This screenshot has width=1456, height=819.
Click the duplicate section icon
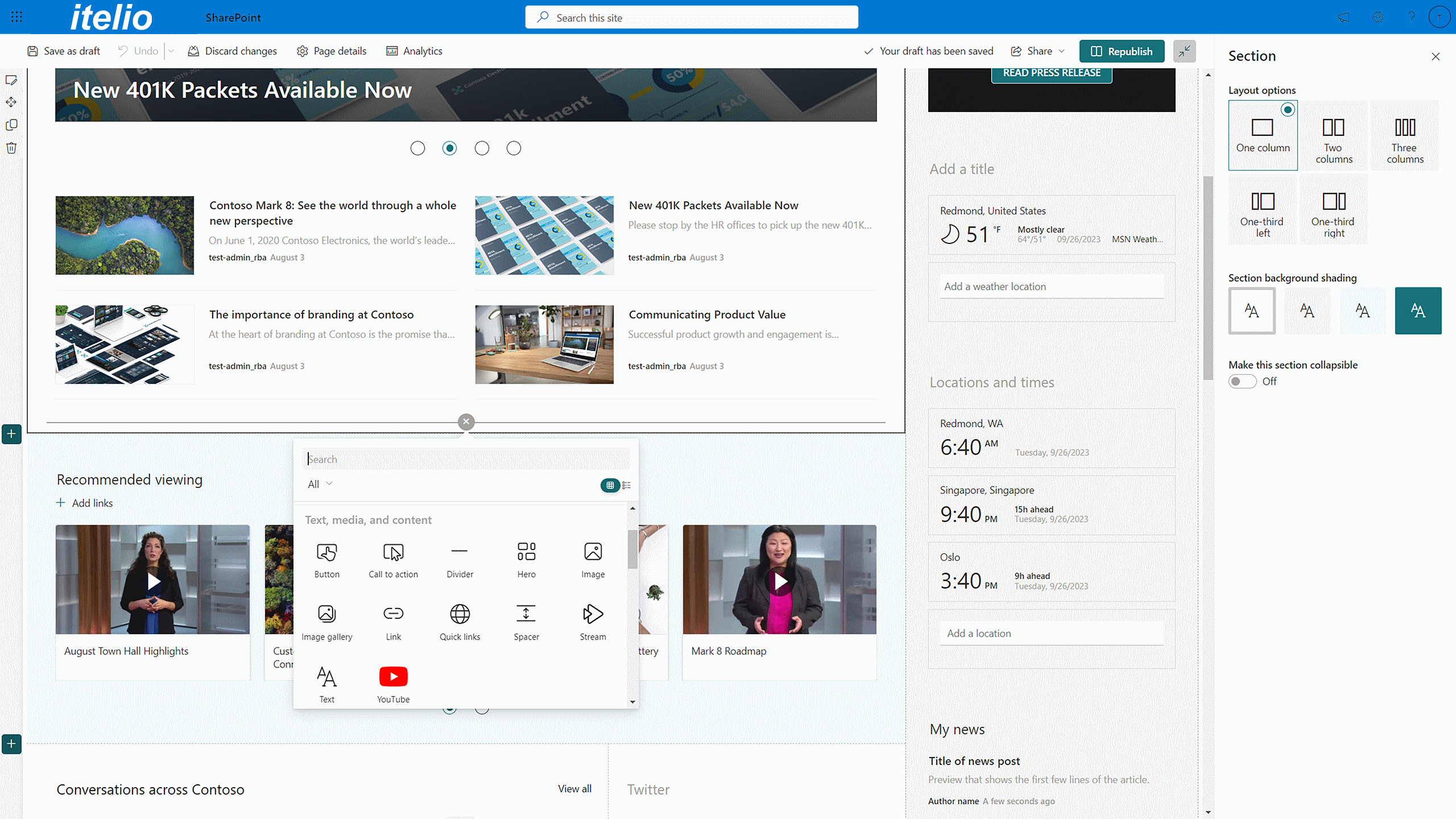[11, 125]
